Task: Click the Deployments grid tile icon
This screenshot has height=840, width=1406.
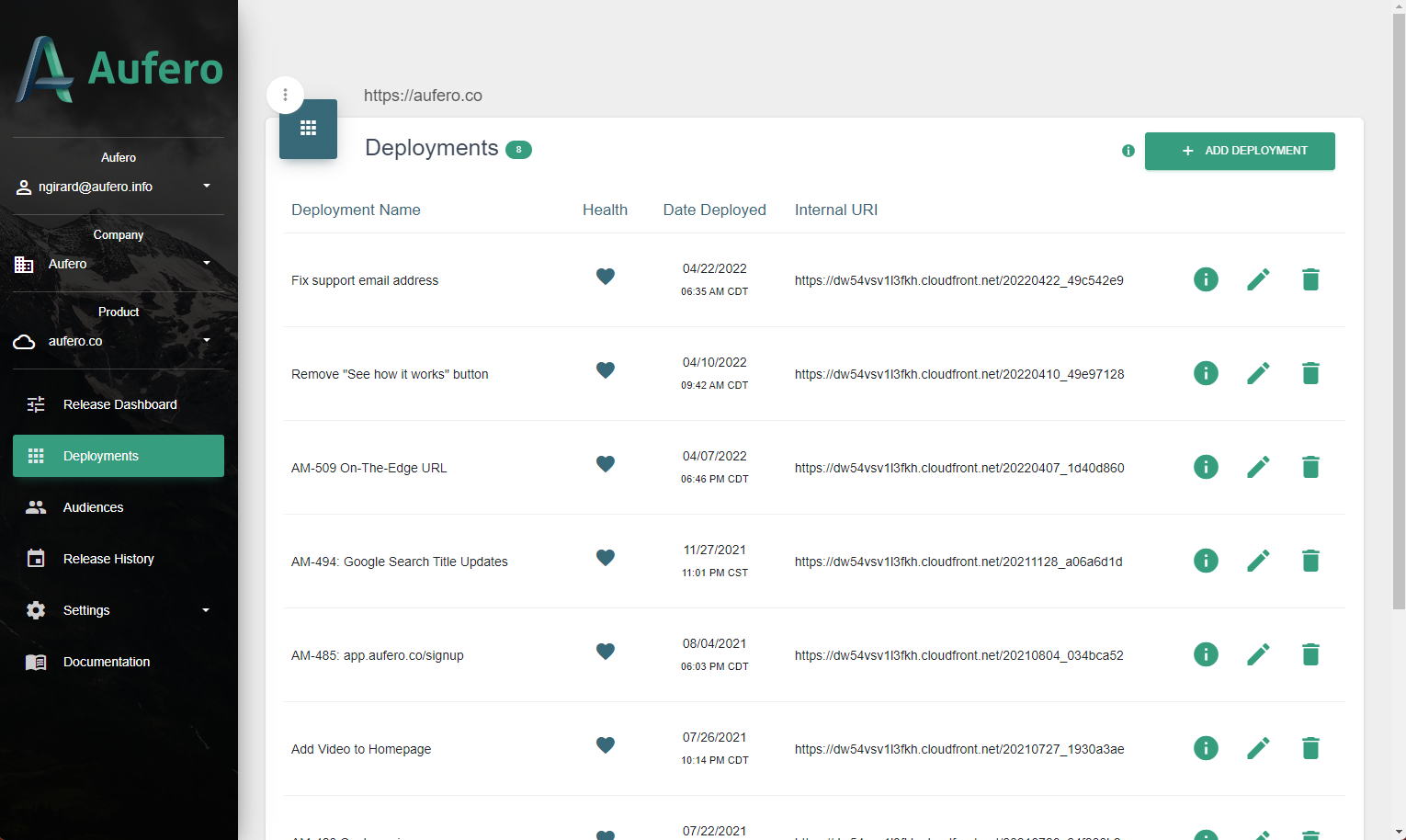Action: click(x=308, y=129)
